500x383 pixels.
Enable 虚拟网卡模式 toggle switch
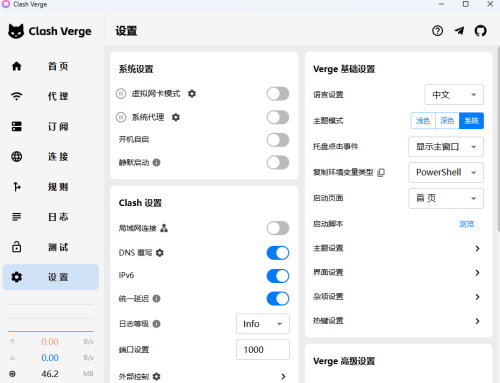[x=278, y=94]
